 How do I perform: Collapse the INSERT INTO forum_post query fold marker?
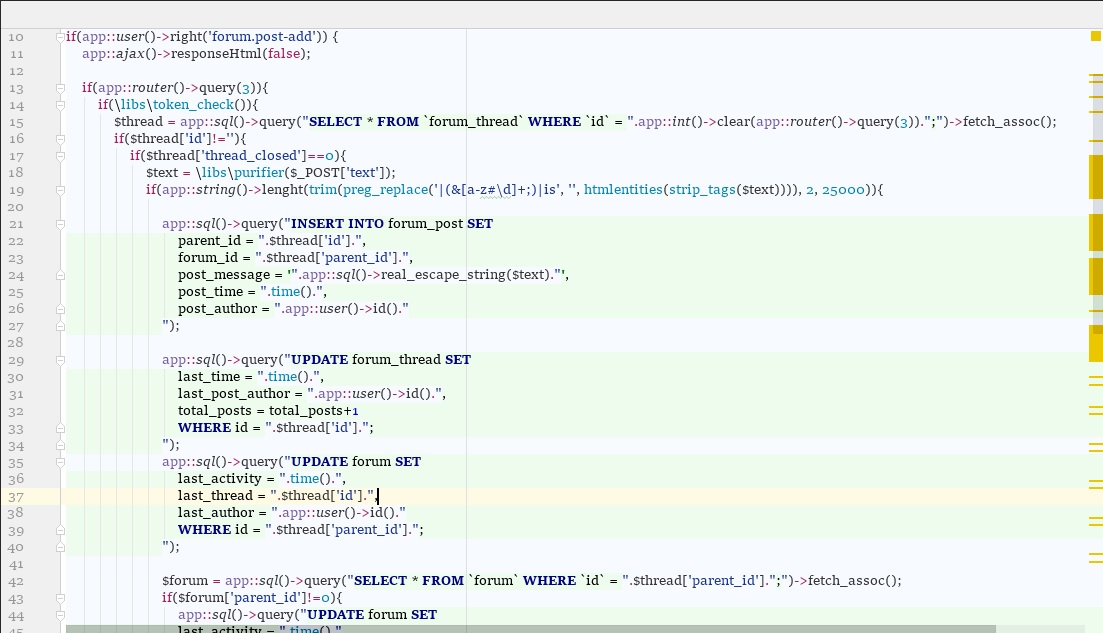point(60,224)
